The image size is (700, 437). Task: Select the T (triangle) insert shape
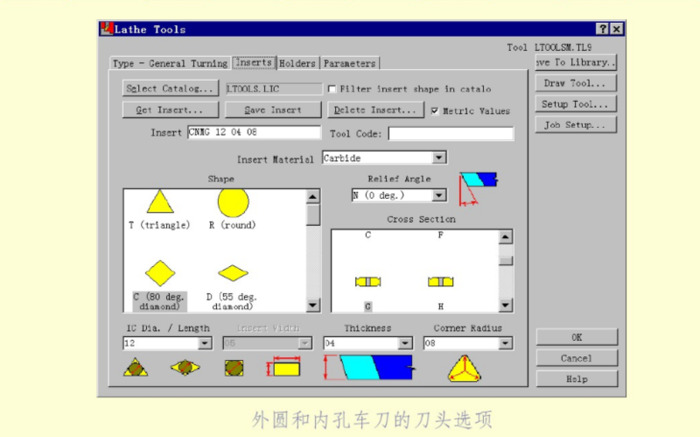point(160,203)
